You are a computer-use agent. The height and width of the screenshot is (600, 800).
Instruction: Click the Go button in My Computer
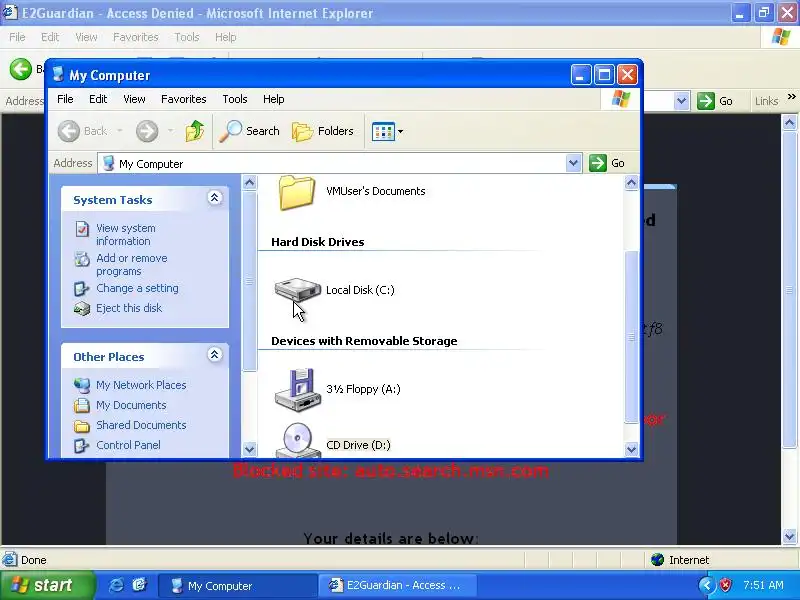point(607,163)
